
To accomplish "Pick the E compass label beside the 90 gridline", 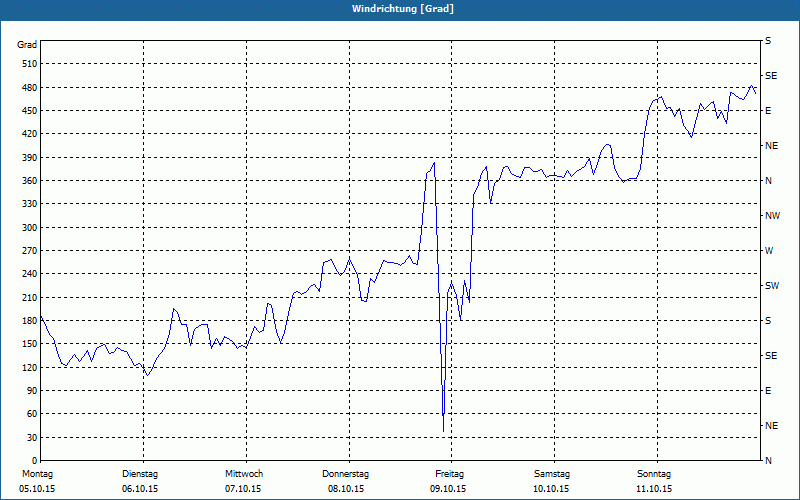I will 768,391.
